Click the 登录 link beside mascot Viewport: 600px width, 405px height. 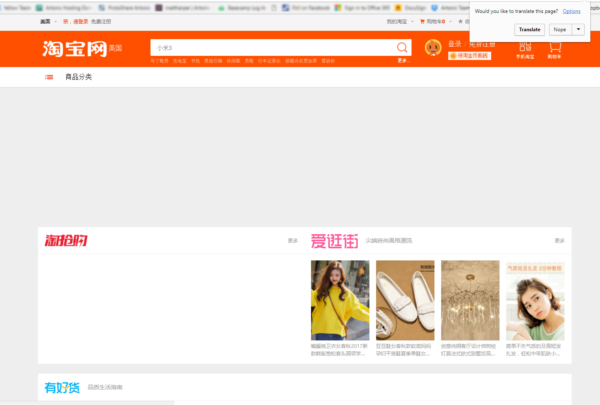455,44
